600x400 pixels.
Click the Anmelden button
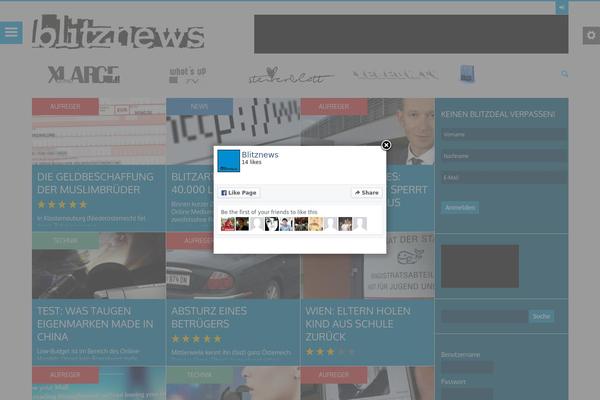[x=460, y=207]
